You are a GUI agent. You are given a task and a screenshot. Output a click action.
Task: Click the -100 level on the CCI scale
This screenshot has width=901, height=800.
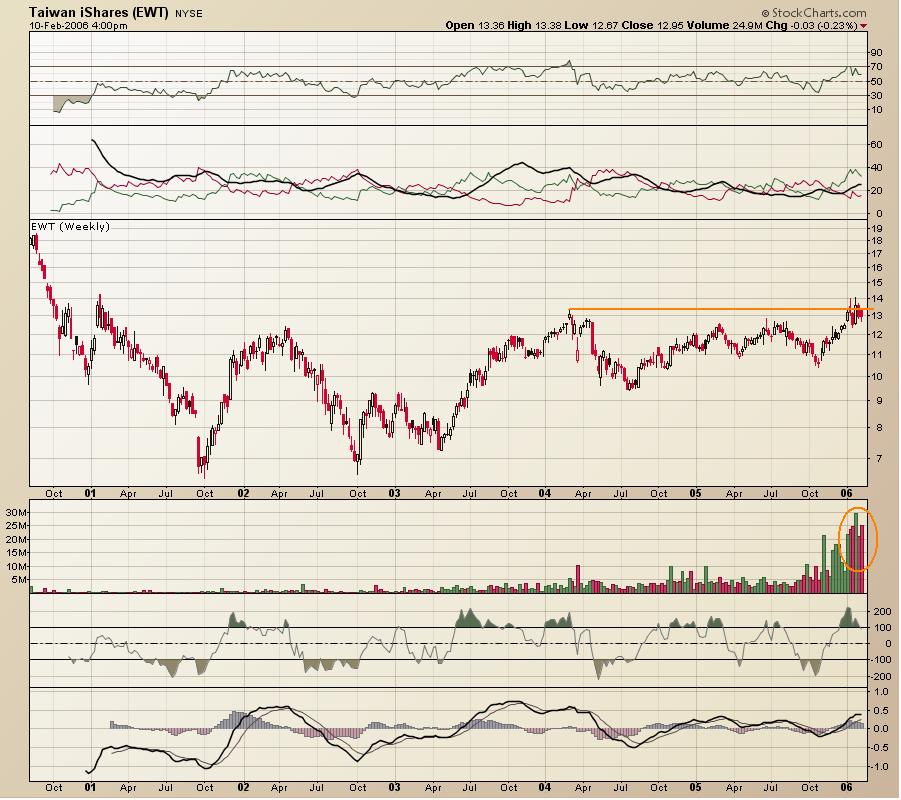coord(880,660)
